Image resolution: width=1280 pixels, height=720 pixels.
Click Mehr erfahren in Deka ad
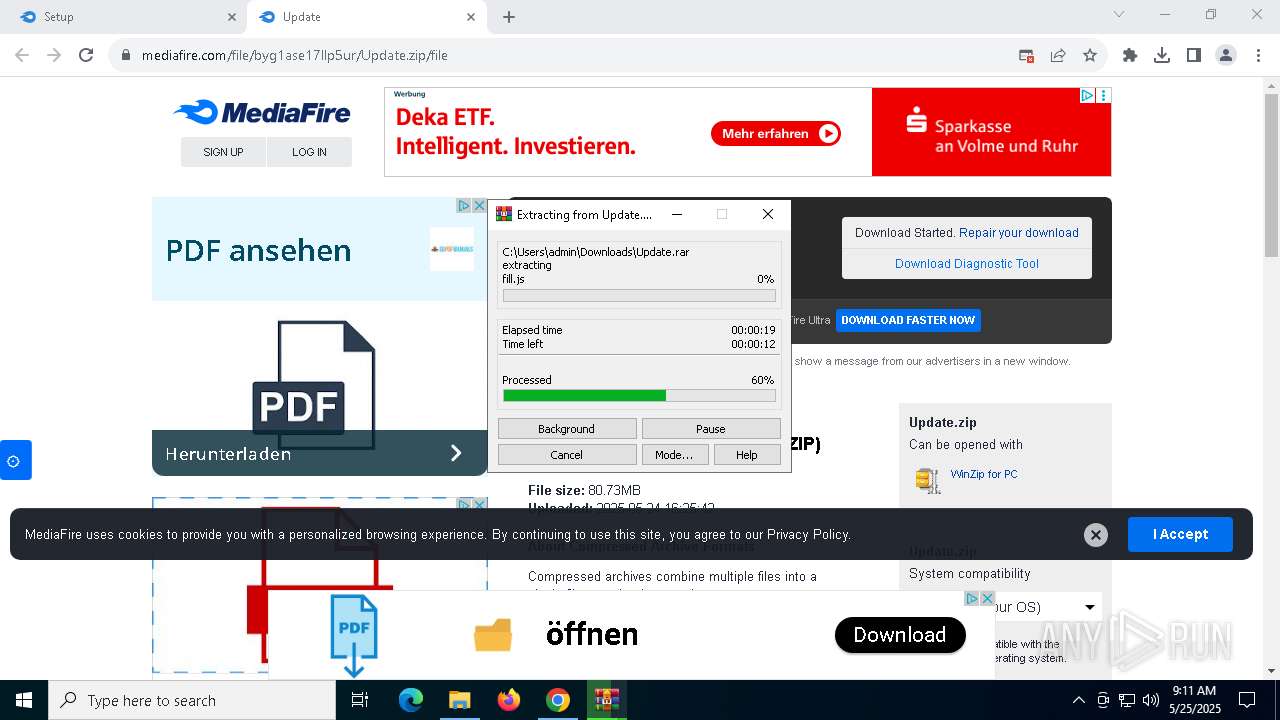click(x=776, y=133)
